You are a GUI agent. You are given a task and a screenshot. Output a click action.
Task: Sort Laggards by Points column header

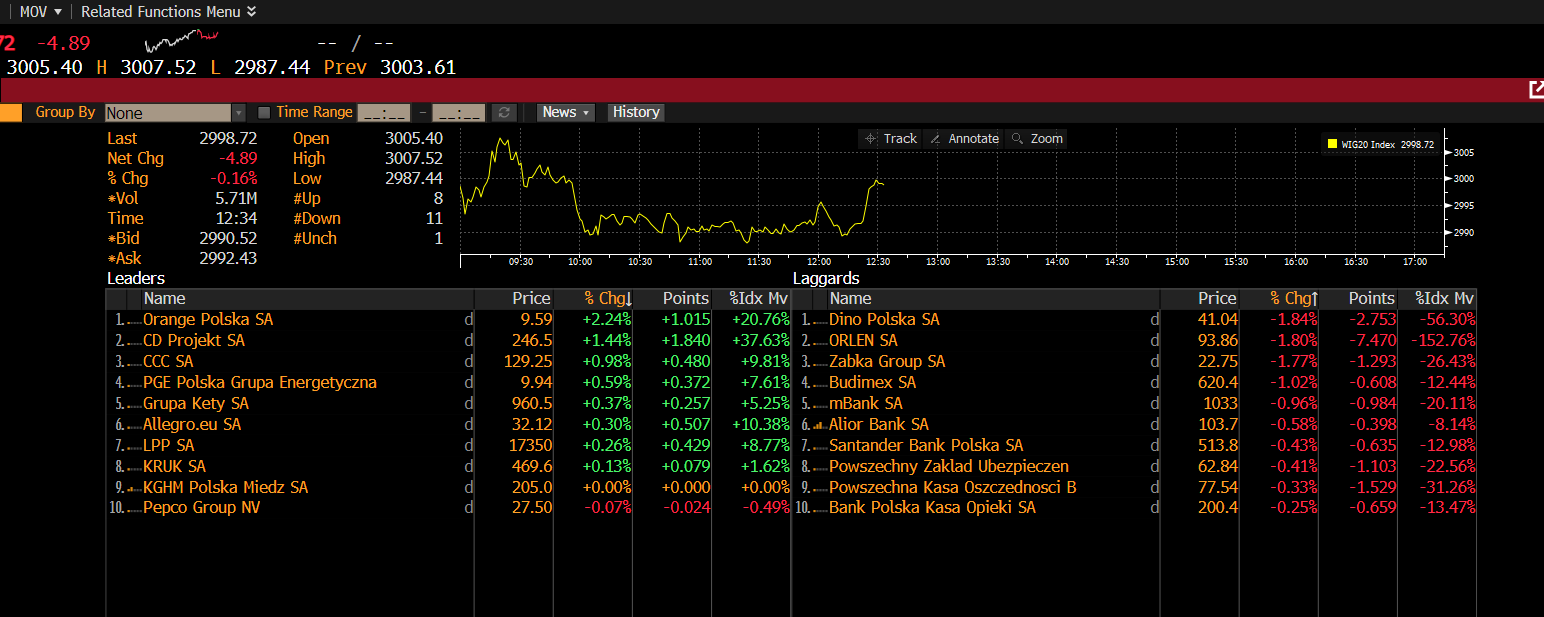tap(1371, 299)
